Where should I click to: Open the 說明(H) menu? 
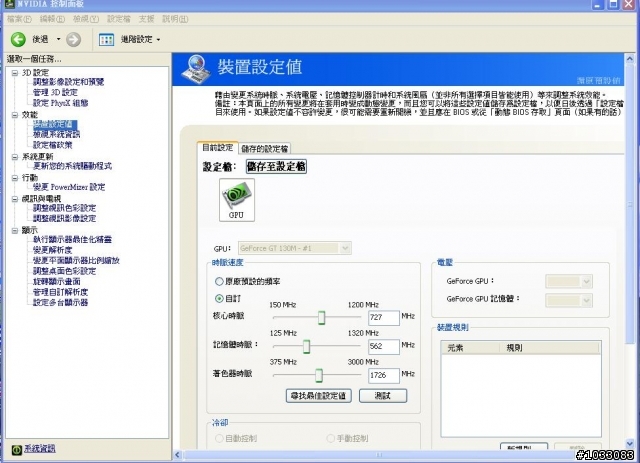pyautogui.click(x=175, y=19)
